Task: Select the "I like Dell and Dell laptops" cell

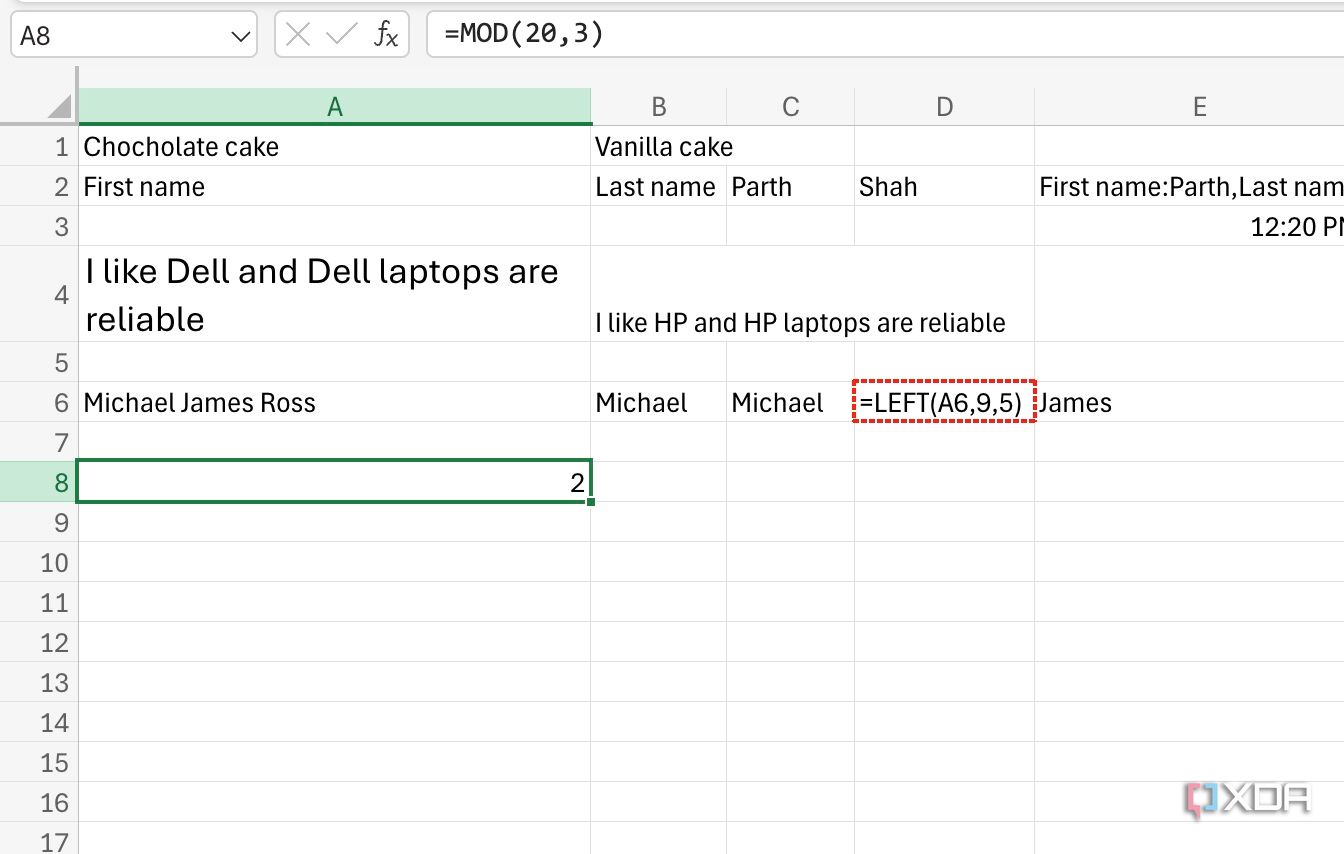Action: click(x=335, y=294)
